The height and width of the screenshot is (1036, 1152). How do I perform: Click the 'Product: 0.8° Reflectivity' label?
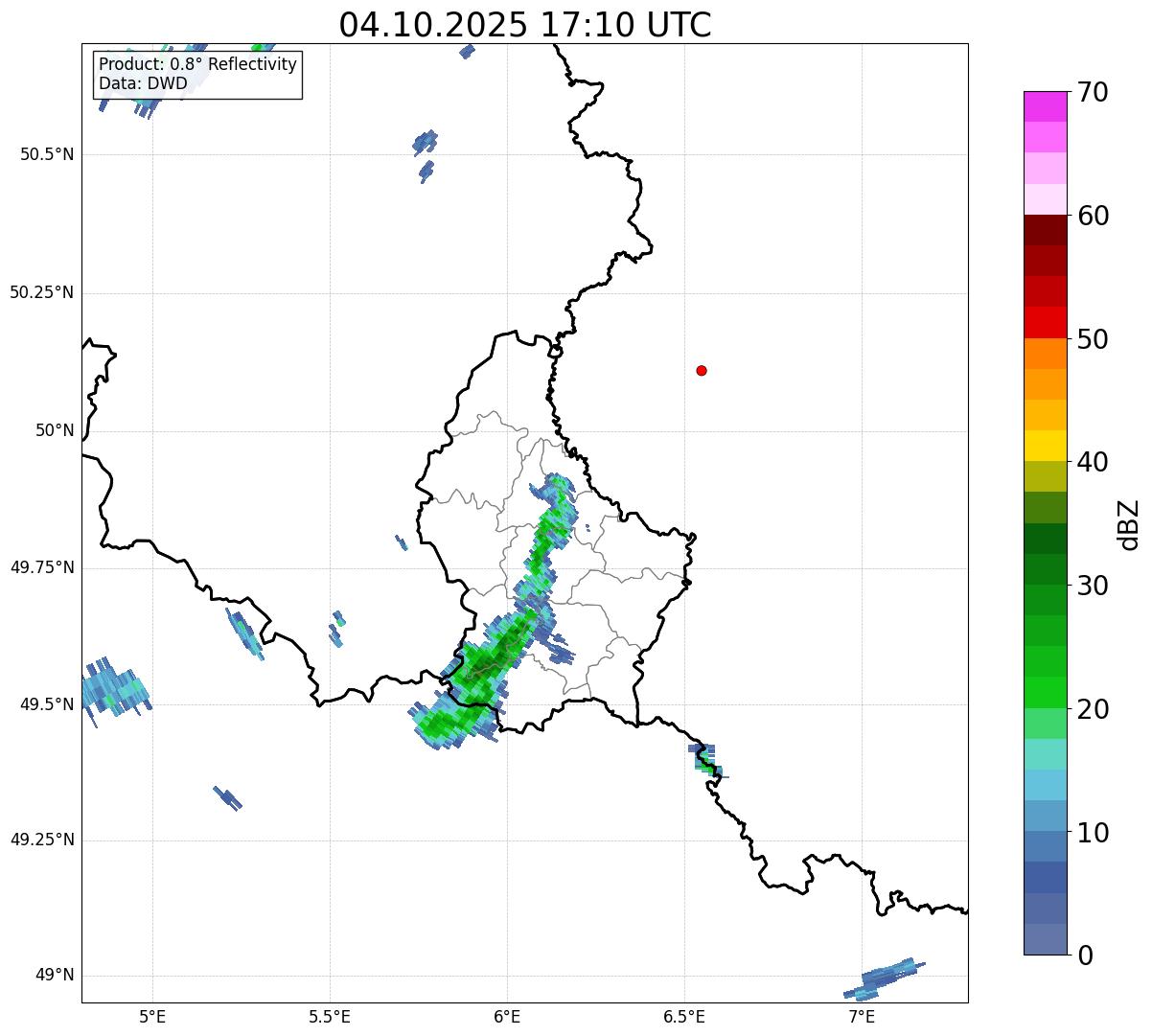click(198, 64)
